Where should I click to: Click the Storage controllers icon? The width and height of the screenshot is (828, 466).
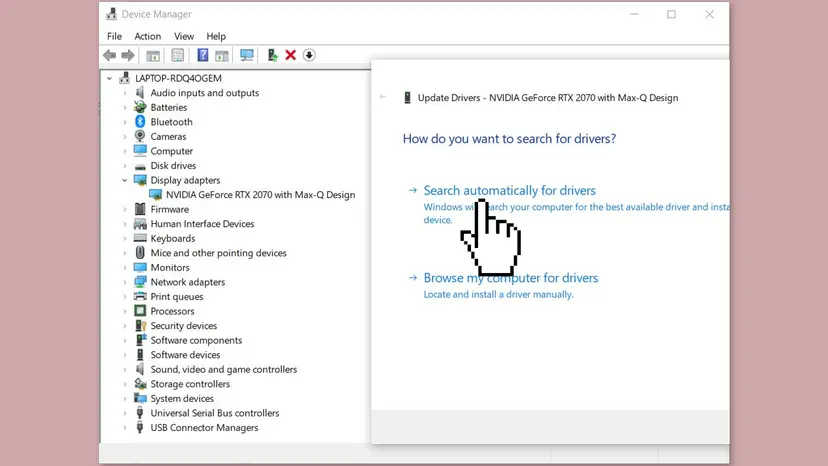tap(140, 384)
